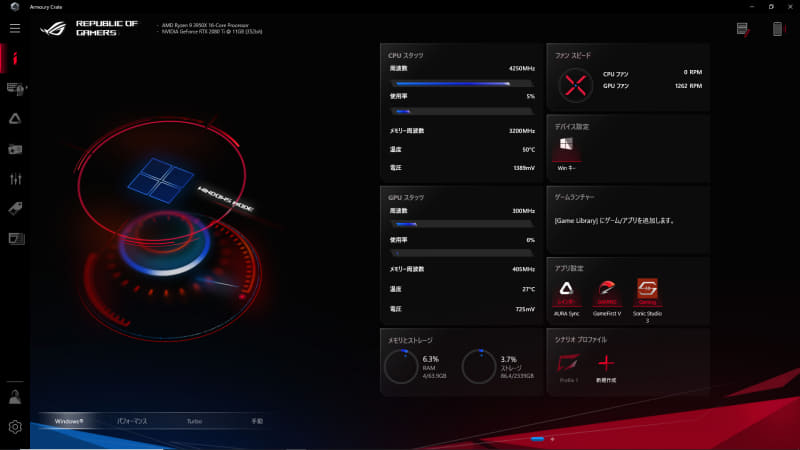Open the notifications list icon at top right
Screen dimensions: 800x450
[743, 29]
